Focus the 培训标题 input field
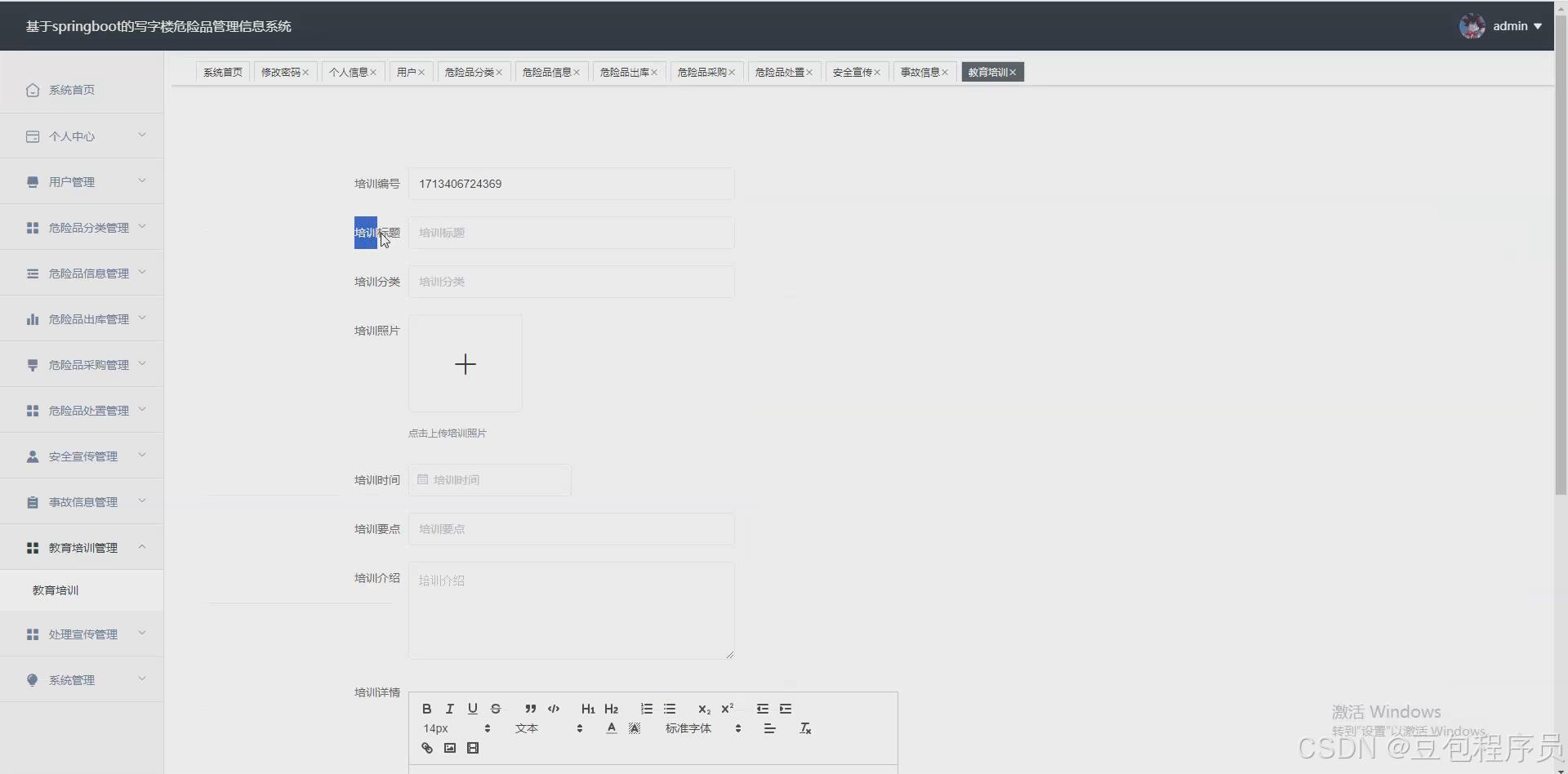The image size is (1568, 774). coord(571,233)
